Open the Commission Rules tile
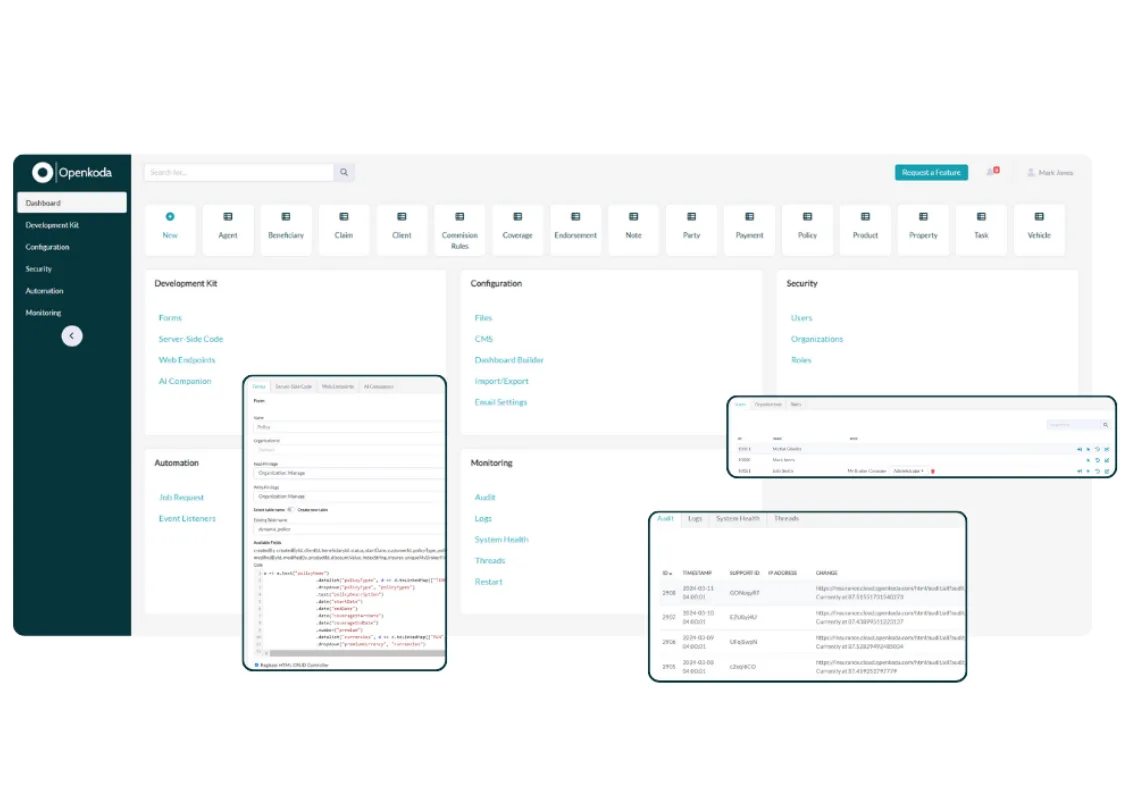This screenshot has width=1125, height=800. pyautogui.click(x=460, y=230)
